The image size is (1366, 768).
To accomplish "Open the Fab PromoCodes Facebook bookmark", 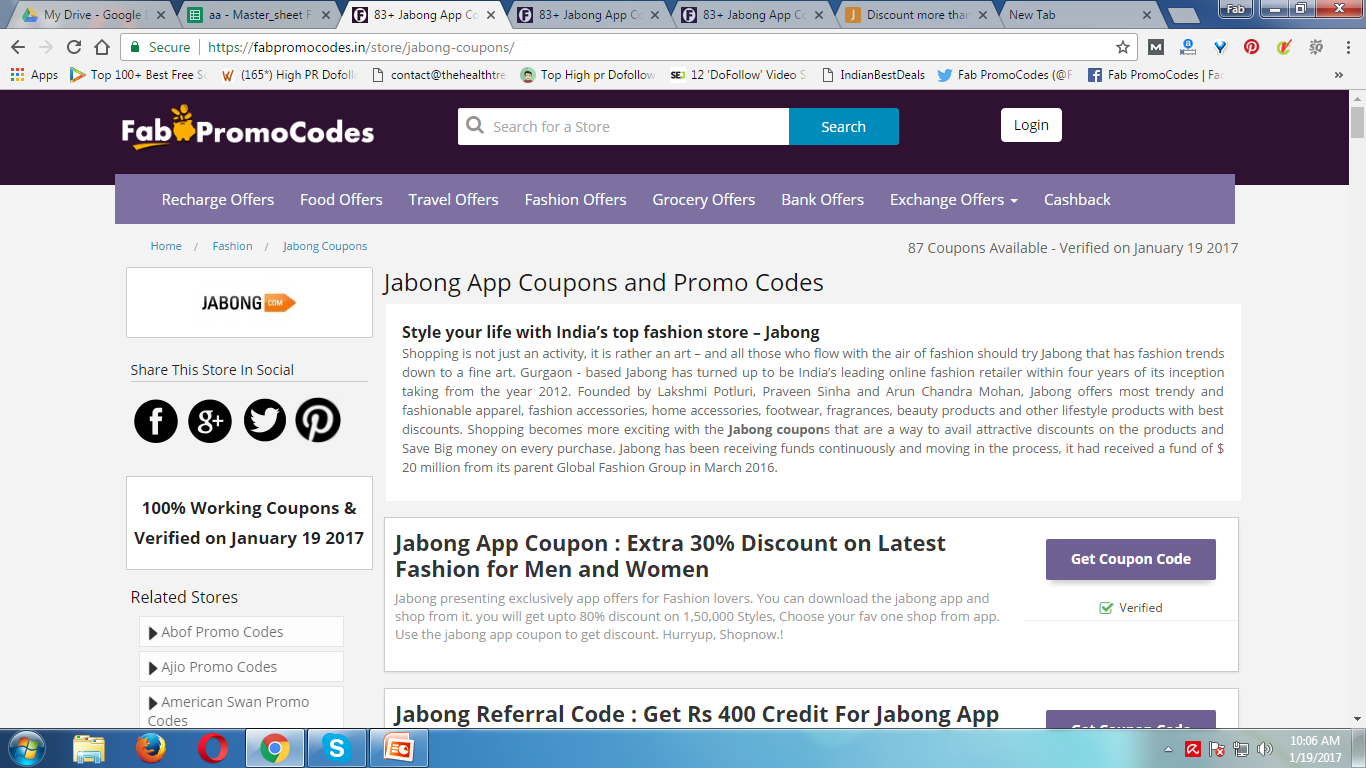I will coord(1155,75).
